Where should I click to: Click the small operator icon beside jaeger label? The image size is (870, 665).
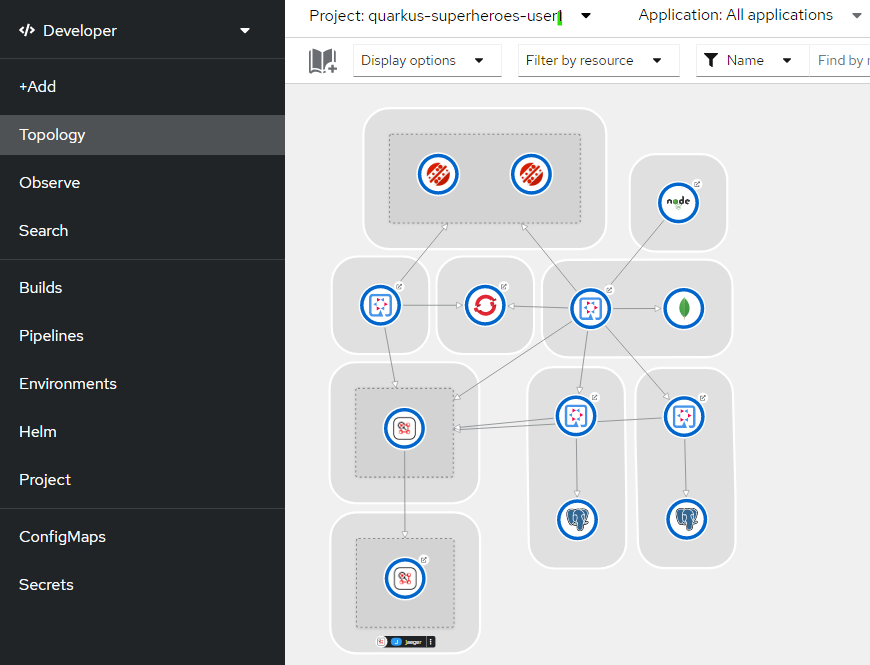pyautogui.click(x=381, y=642)
